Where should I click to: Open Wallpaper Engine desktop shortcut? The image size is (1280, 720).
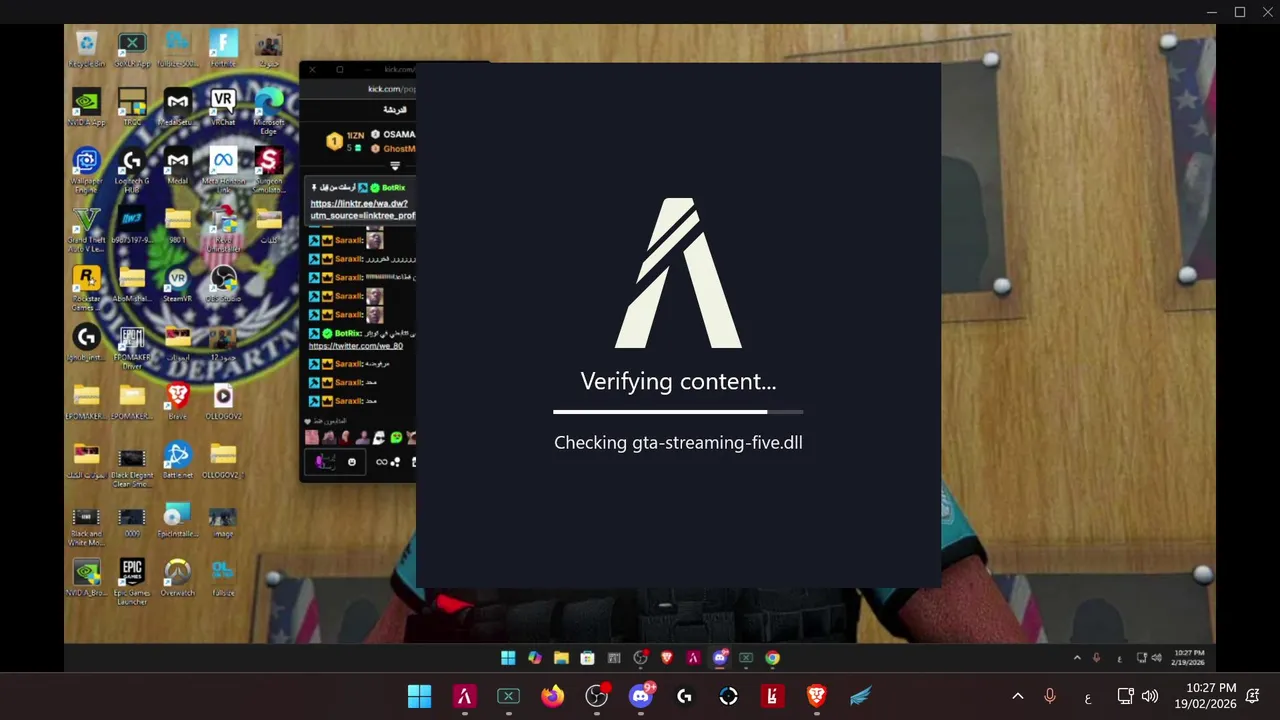point(86,169)
